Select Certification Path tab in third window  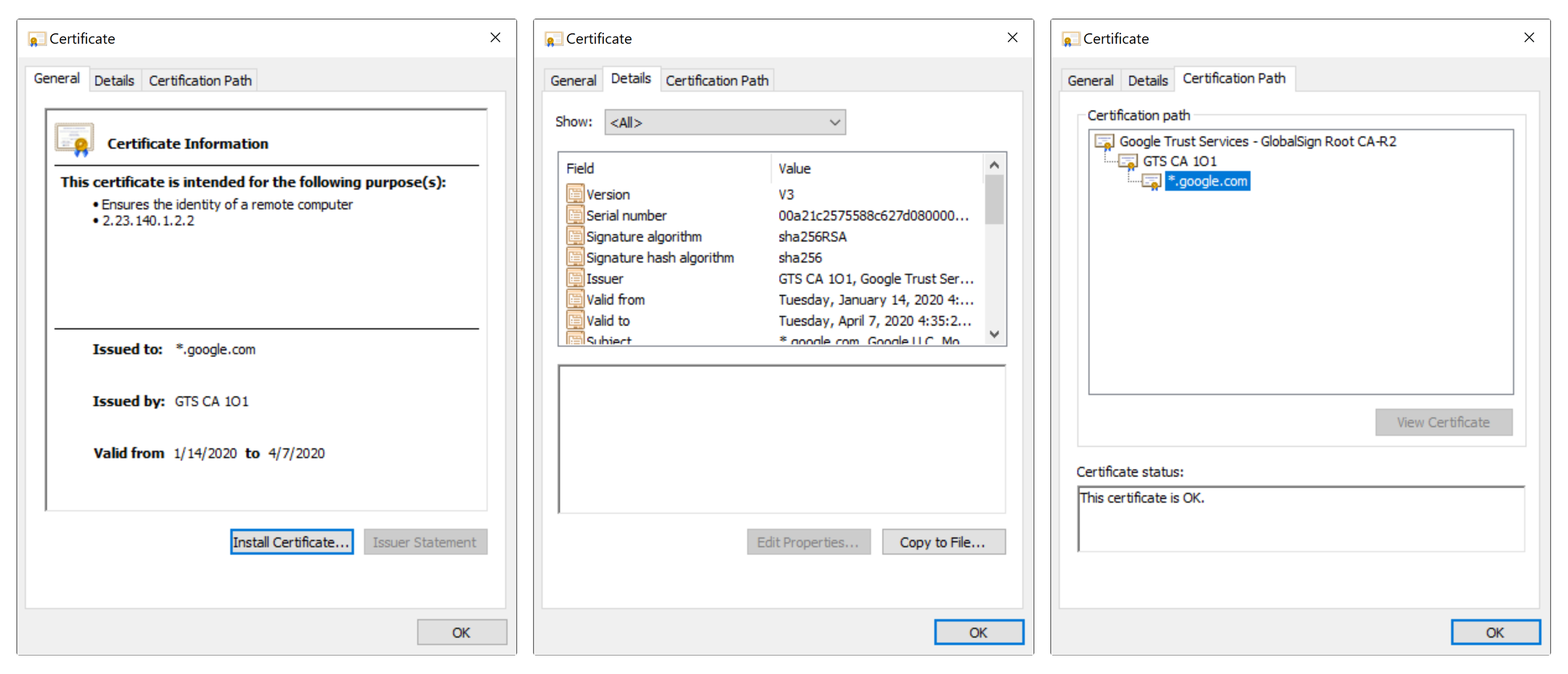click(x=1234, y=78)
